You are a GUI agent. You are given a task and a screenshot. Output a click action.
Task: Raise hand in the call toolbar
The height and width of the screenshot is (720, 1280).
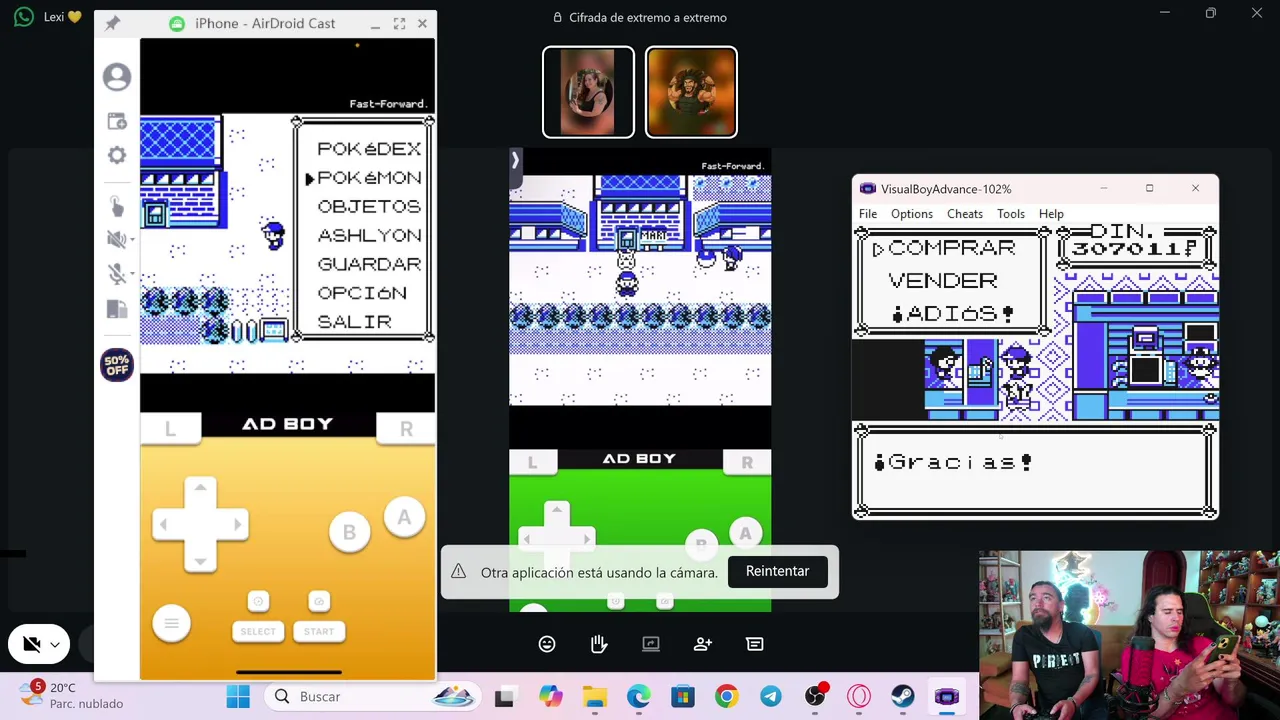point(599,644)
